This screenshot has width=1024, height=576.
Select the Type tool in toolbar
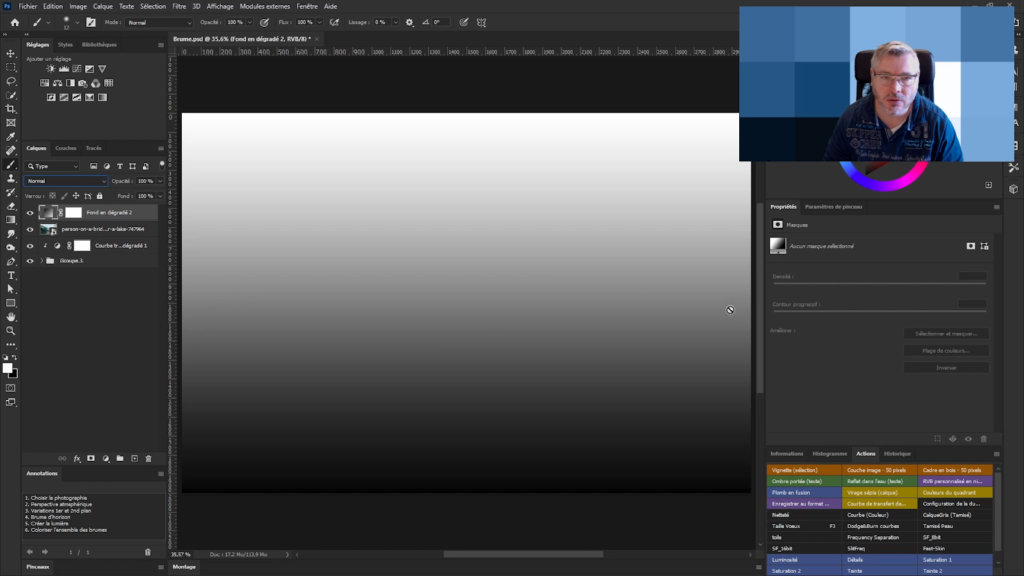click(x=10, y=276)
